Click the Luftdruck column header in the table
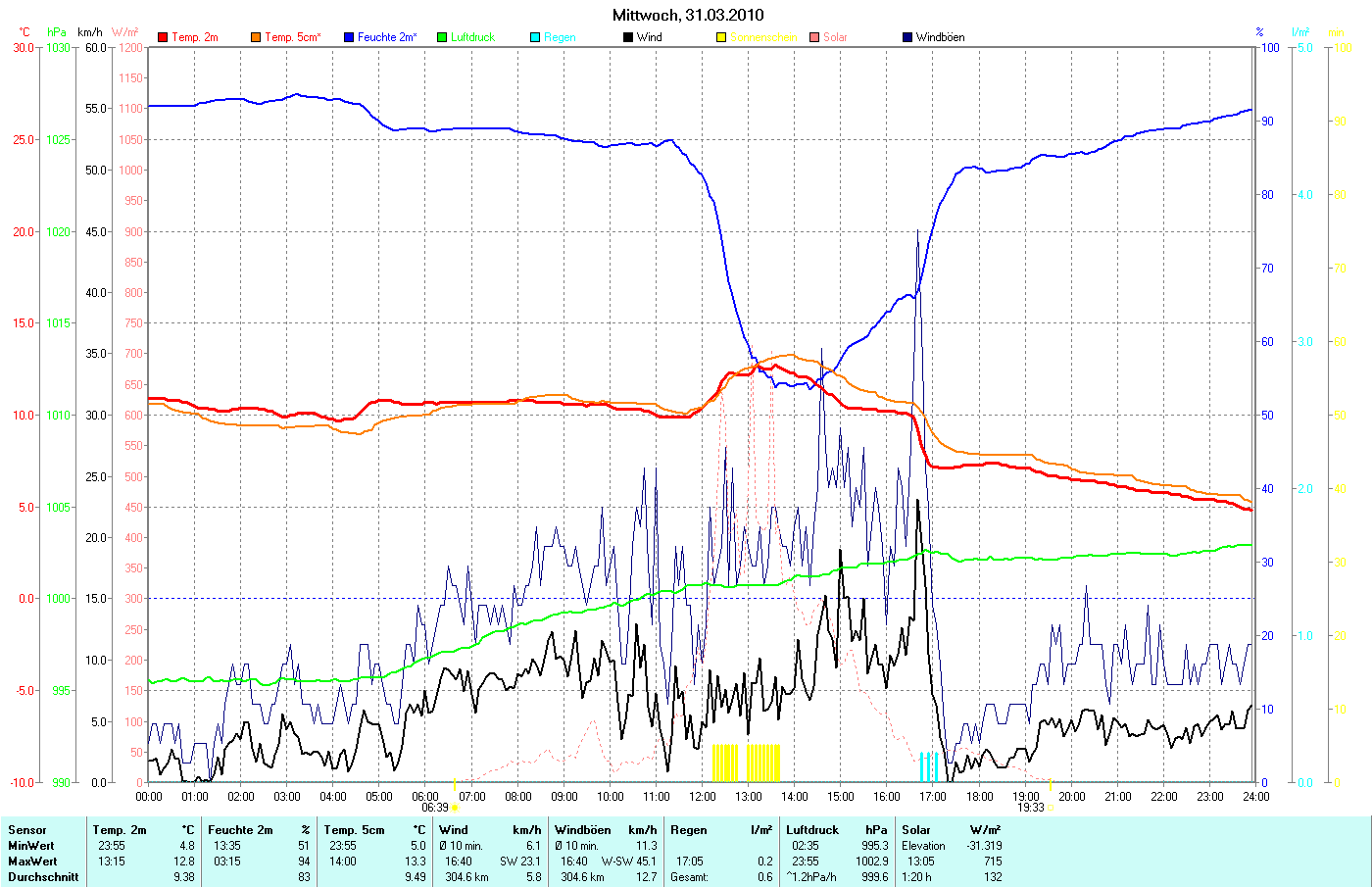1372x887 pixels. [x=812, y=830]
